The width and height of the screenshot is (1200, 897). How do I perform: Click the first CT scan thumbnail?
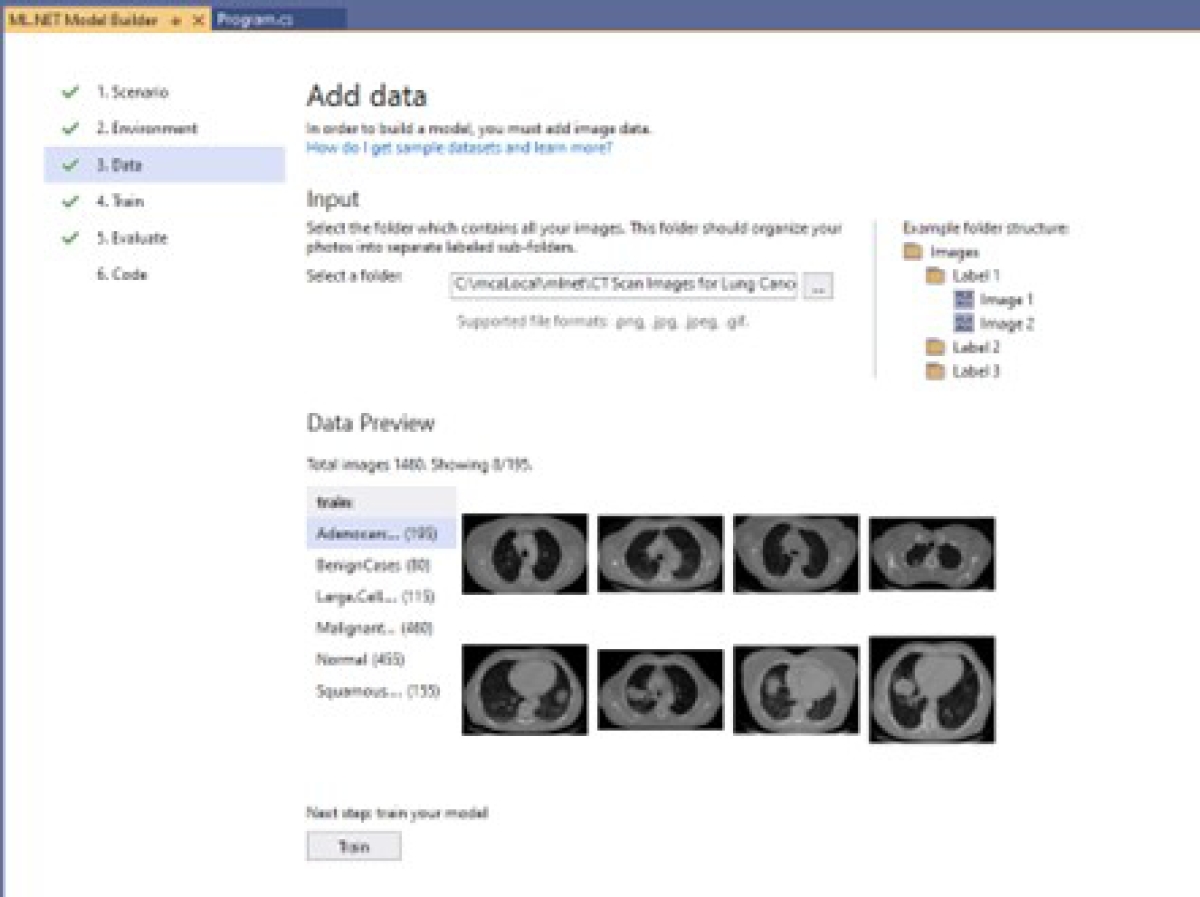click(x=524, y=553)
